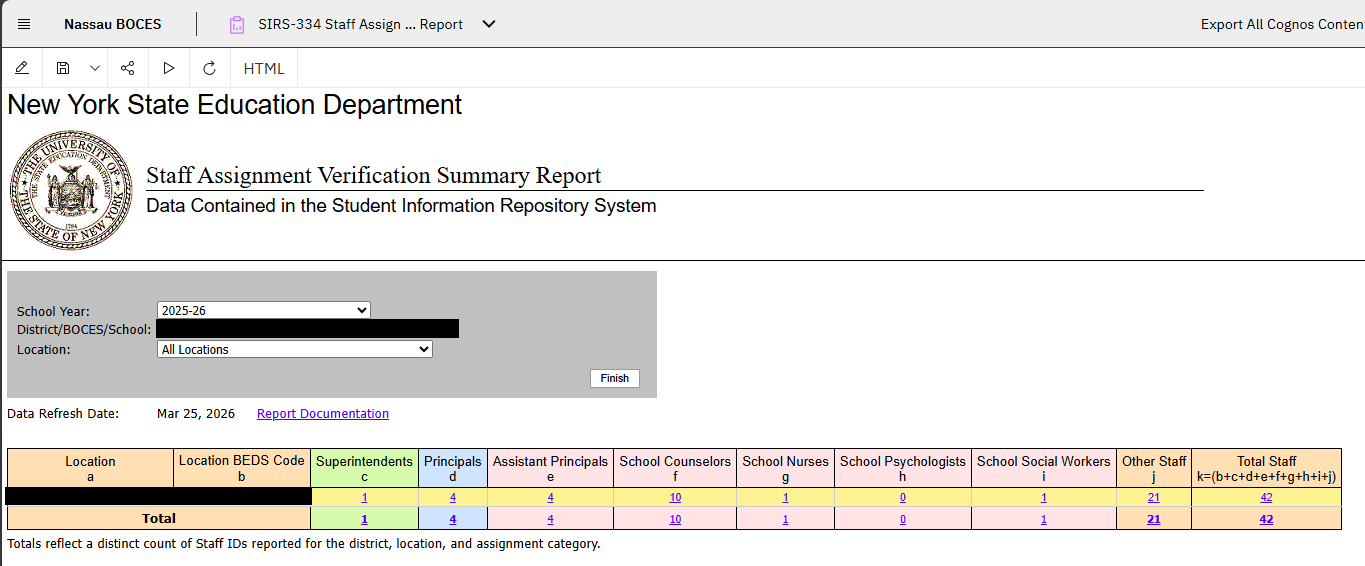Open the SIRS-334 Staff Assign Report title
1365x566 pixels.
[360, 24]
